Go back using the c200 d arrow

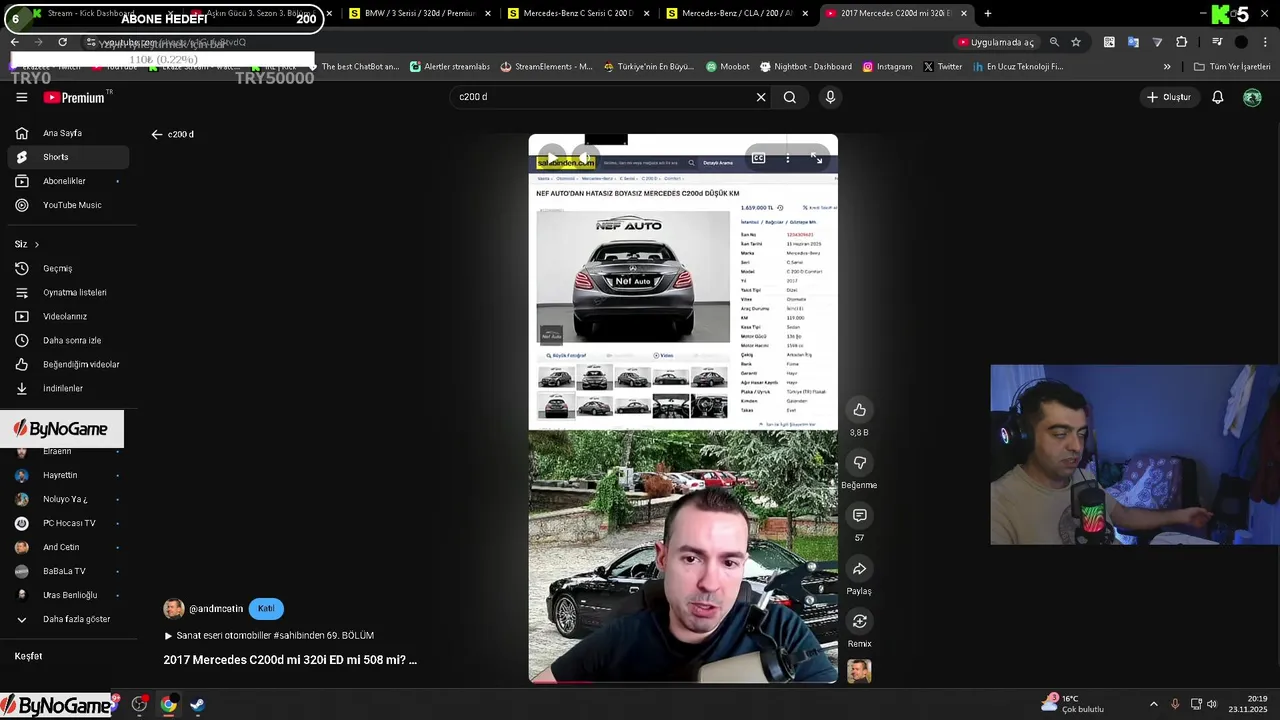[x=157, y=134]
